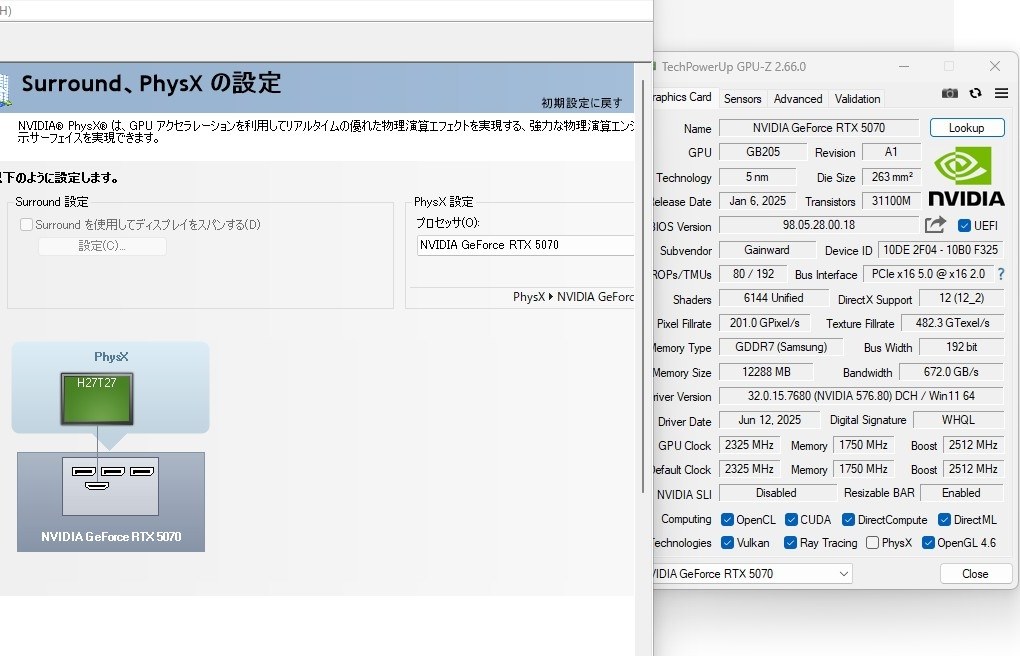Click the NVIDIA logo in GPU-Z
Viewport: 1020px width, 656px height.
pos(966,176)
